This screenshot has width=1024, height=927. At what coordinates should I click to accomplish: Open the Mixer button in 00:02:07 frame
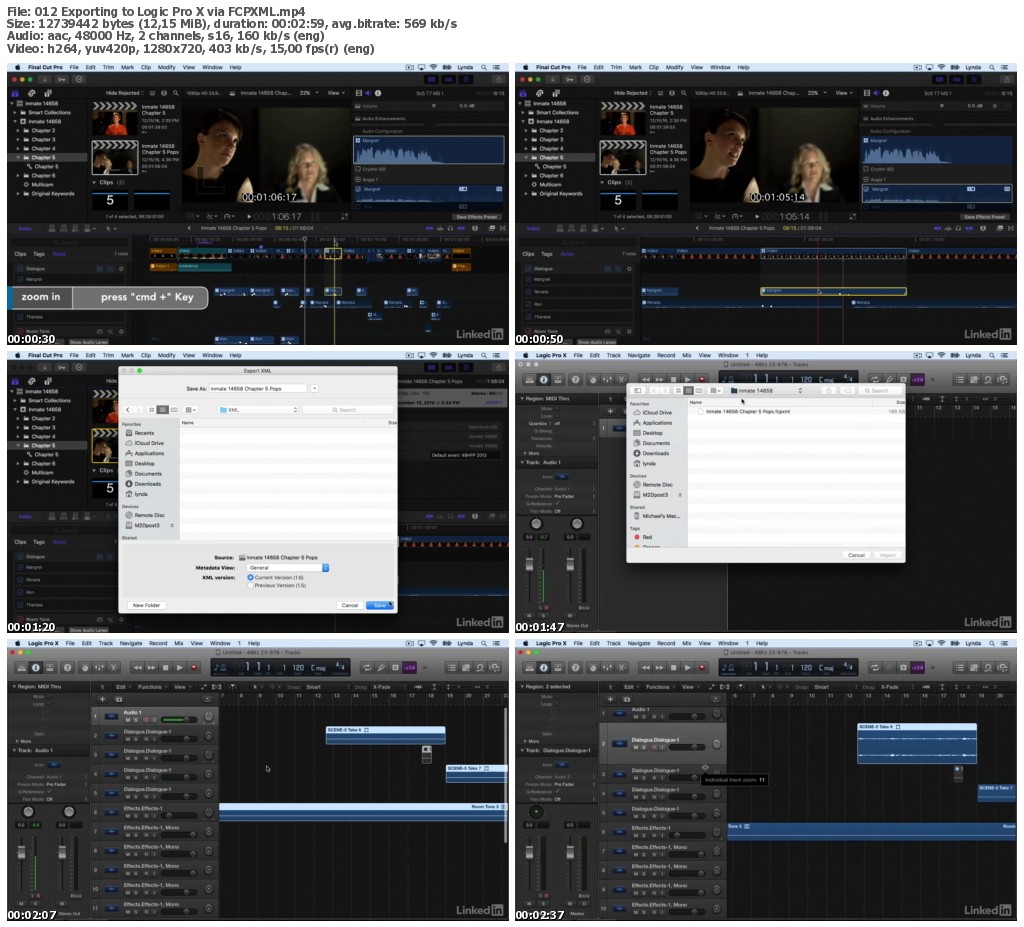[99, 668]
